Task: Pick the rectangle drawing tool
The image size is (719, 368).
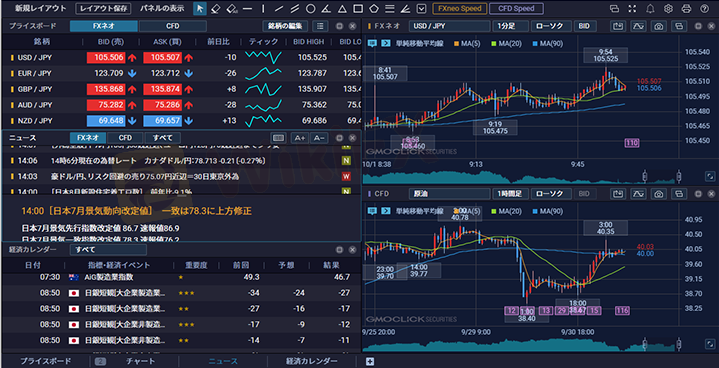Action: [358, 8]
